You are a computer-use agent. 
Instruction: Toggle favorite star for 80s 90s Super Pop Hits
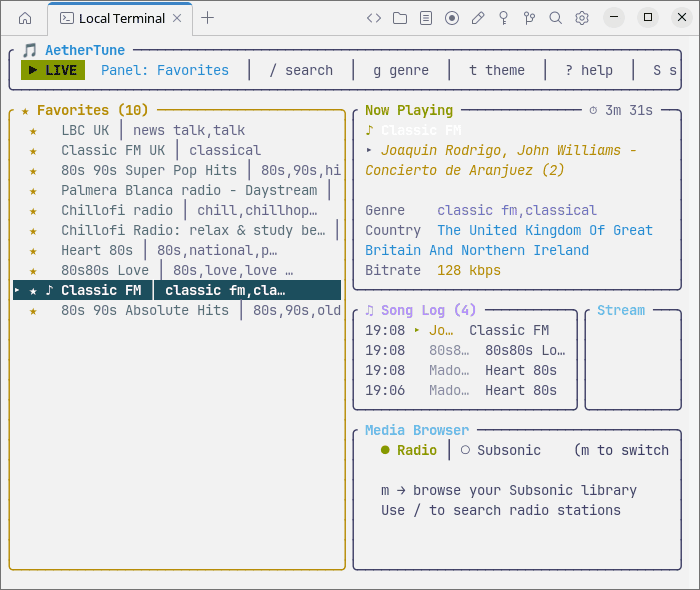point(33,171)
